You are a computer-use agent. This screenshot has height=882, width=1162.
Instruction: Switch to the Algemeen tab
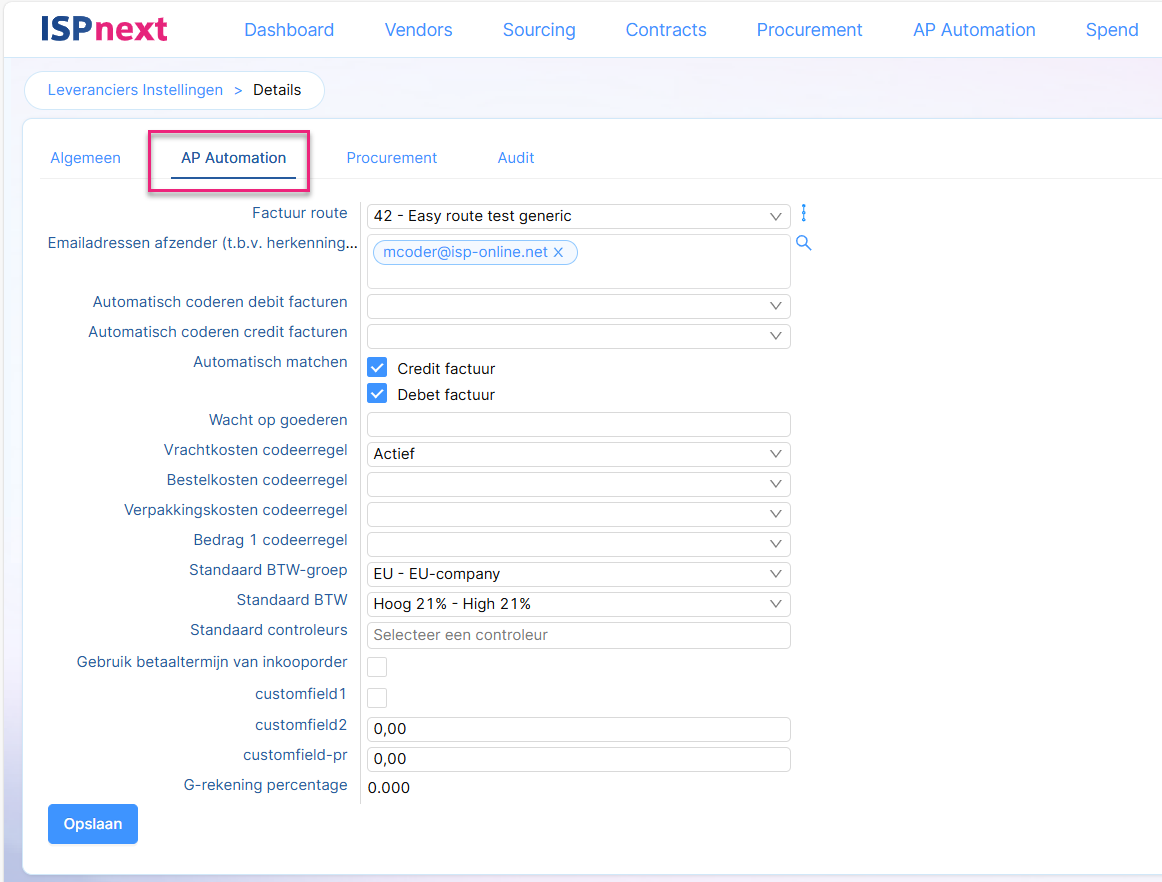pos(85,158)
